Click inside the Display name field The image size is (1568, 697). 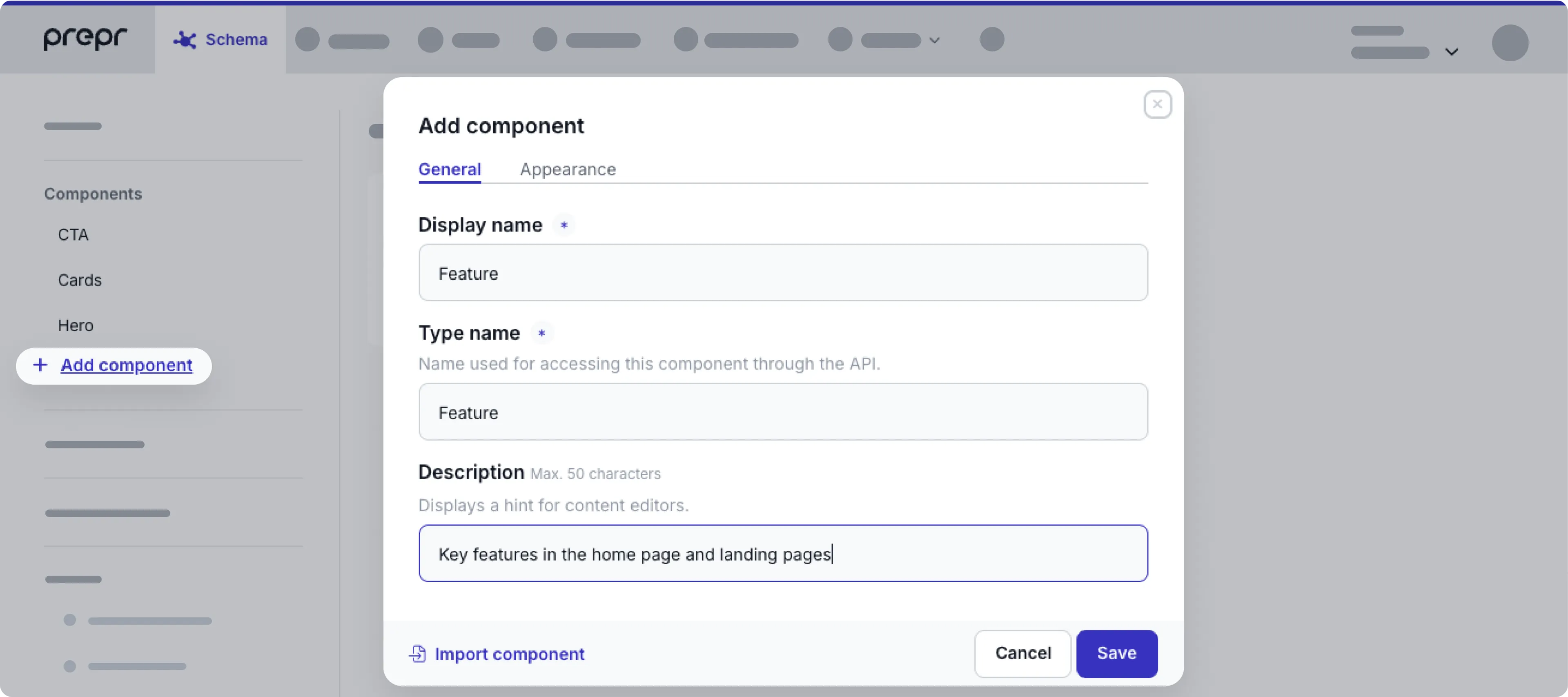pos(783,273)
